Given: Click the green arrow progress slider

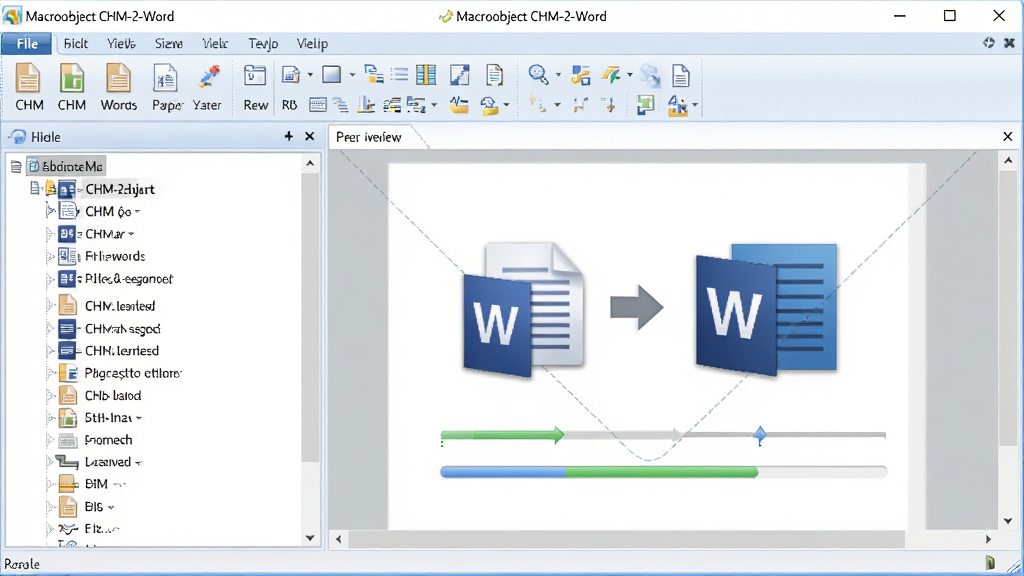Looking at the screenshot, I should pos(502,435).
